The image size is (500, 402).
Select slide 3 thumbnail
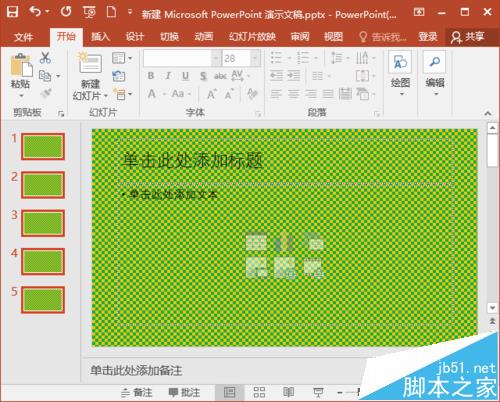43,223
